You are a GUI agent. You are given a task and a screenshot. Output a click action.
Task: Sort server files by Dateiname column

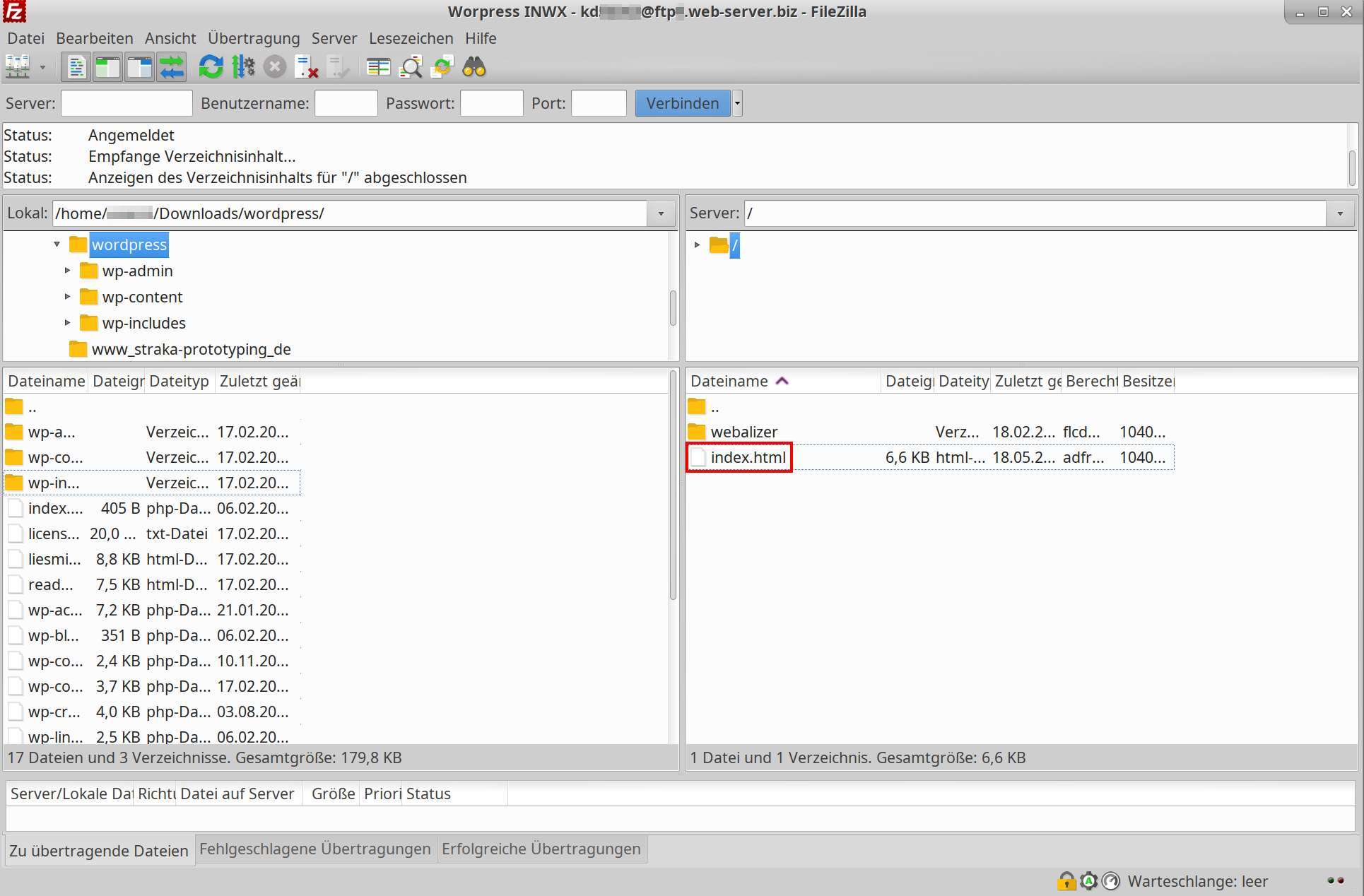coord(784,381)
